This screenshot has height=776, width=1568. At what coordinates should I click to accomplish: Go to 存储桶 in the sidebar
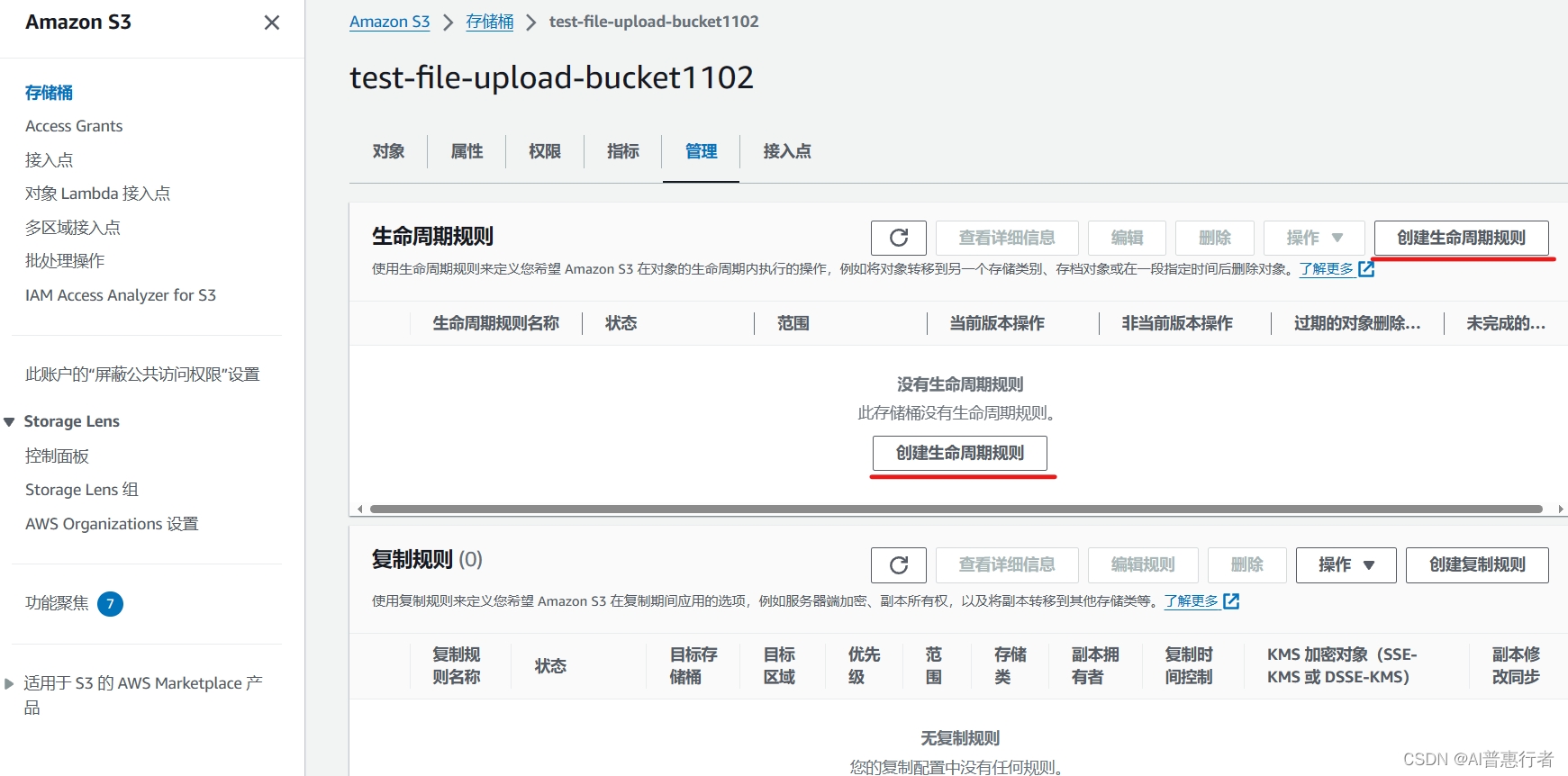point(49,93)
